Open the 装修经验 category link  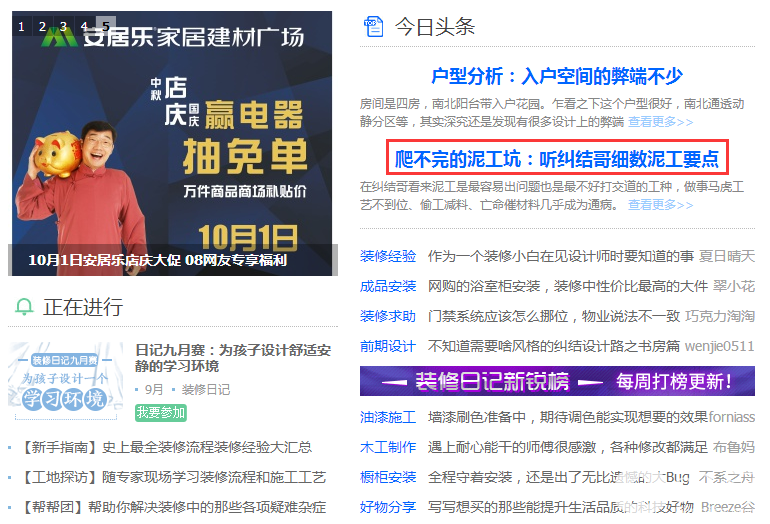pyautogui.click(x=388, y=256)
